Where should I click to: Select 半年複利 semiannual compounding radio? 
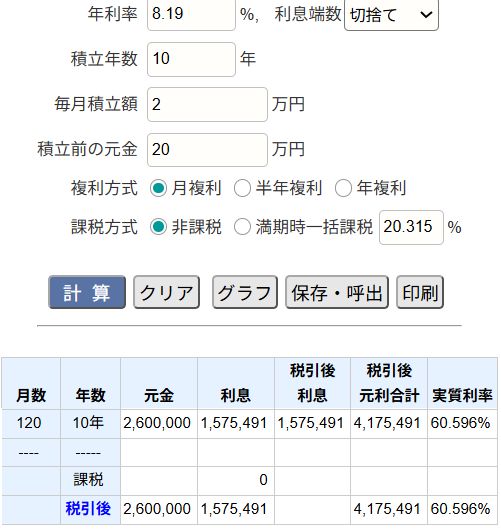[x=242, y=188]
